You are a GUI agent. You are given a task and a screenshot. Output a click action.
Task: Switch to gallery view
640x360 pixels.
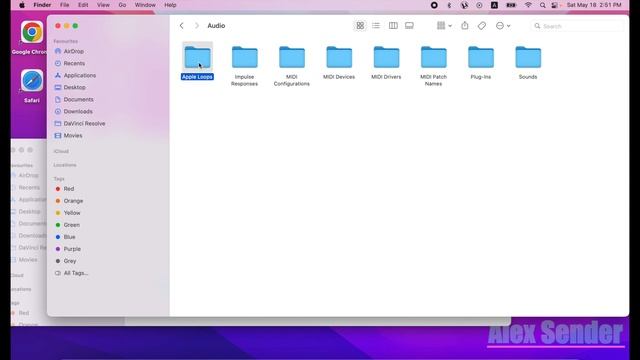click(x=409, y=26)
